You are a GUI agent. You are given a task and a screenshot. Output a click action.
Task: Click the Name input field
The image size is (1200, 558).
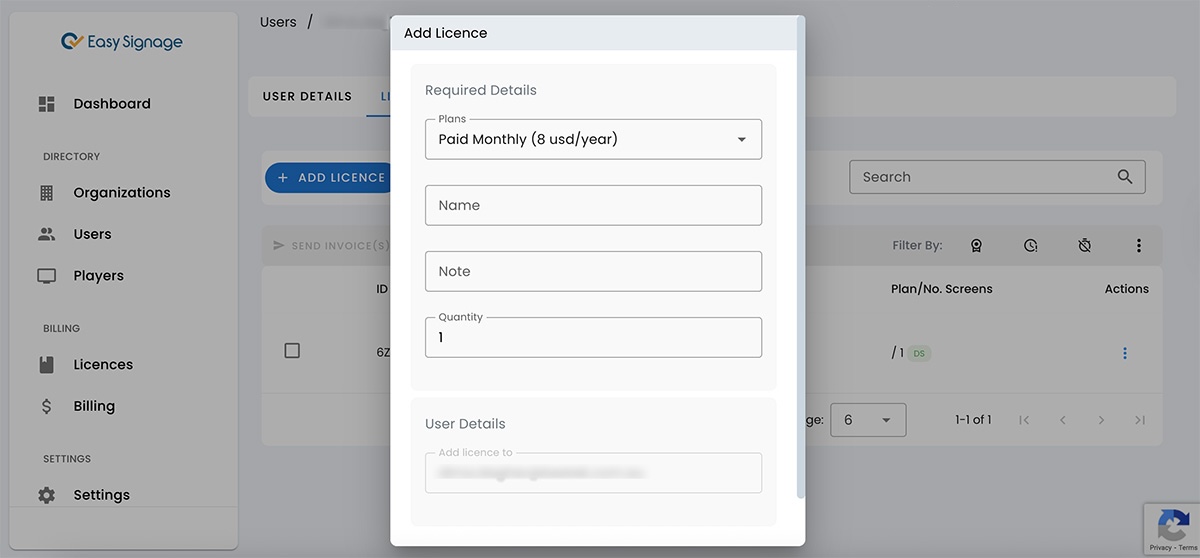click(593, 205)
